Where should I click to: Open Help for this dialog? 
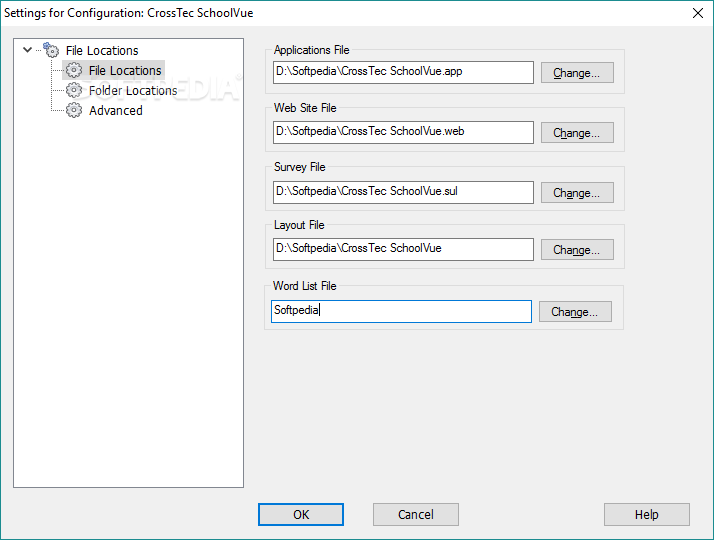click(647, 515)
